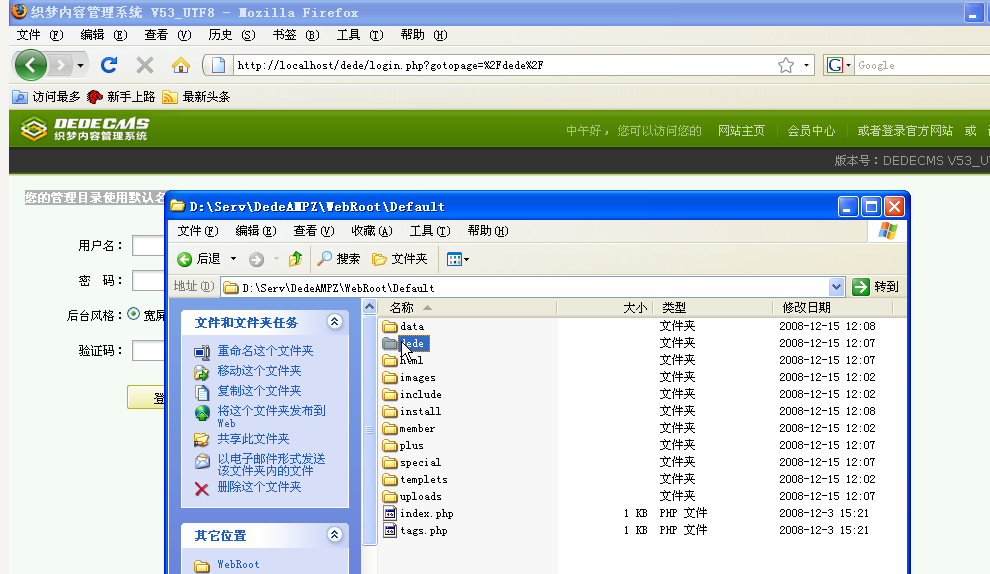Image resolution: width=990 pixels, height=574 pixels.
Task: Go back in Firefox navigation
Action: [30, 64]
